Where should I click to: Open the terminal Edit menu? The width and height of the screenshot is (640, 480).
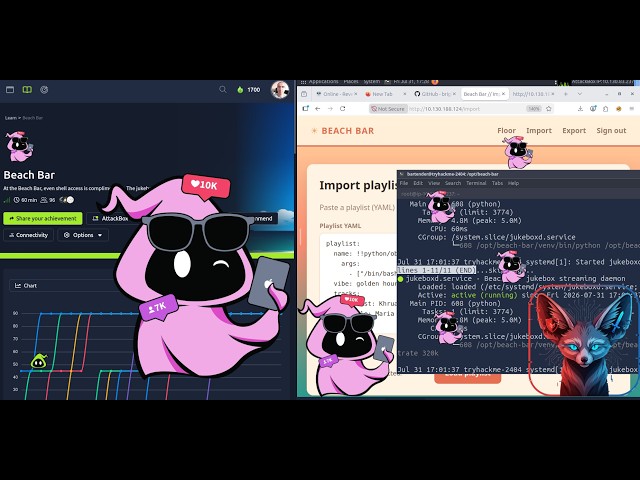tap(418, 183)
